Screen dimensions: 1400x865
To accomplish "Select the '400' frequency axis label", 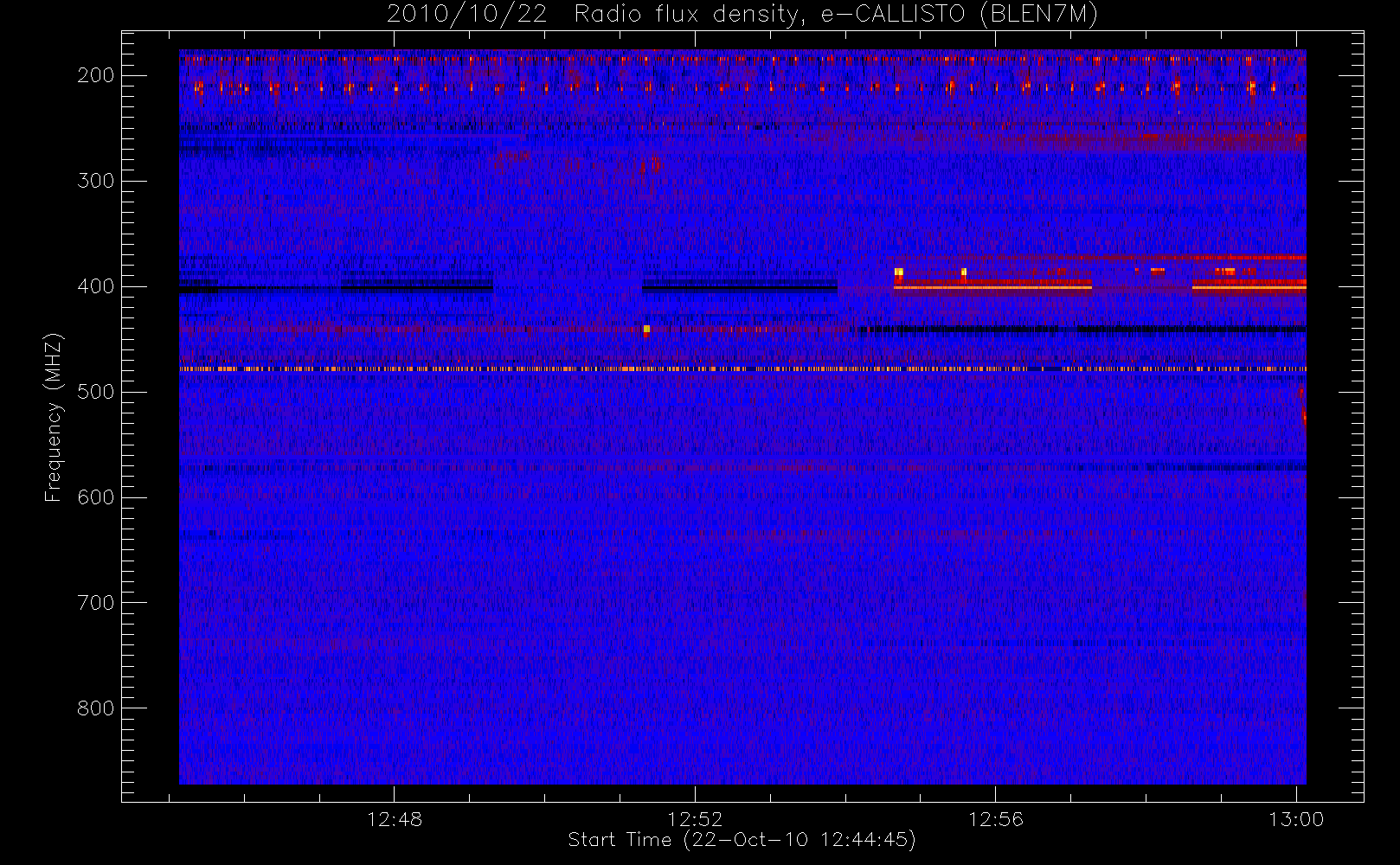I will tap(95, 286).
